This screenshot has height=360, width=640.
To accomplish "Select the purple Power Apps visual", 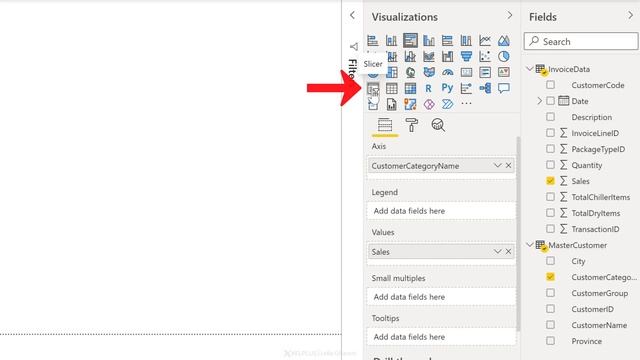I will click(x=429, y=104).
